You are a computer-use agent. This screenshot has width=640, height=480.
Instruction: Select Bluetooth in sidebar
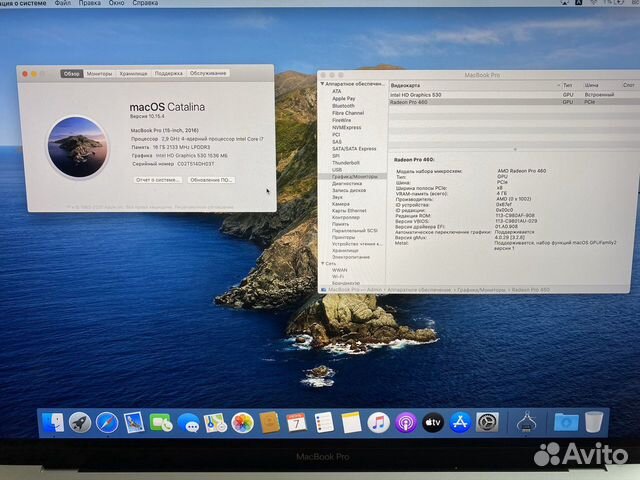point(343,106)
